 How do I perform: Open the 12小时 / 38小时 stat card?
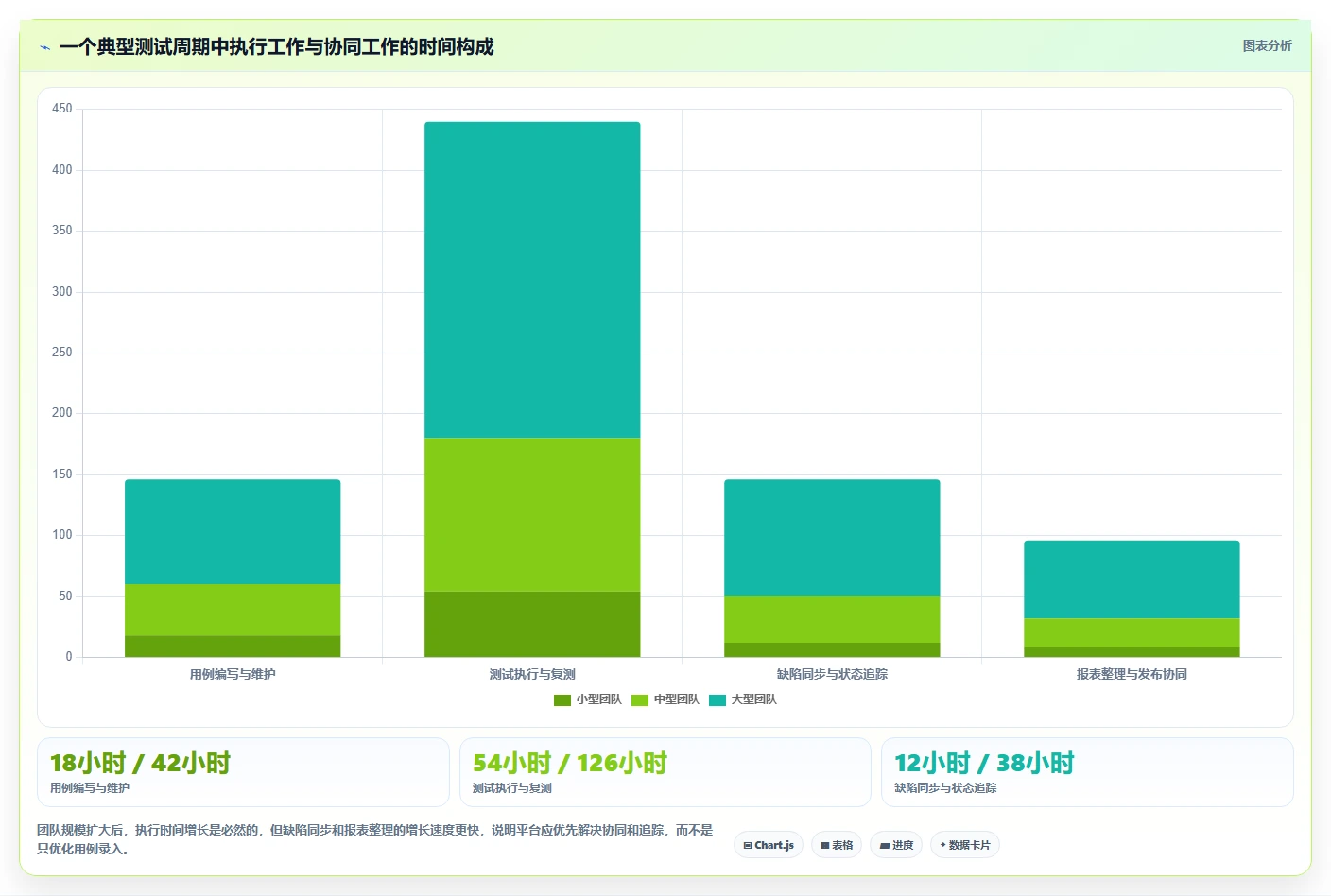pyautogui.click(x=1087, y=772)
